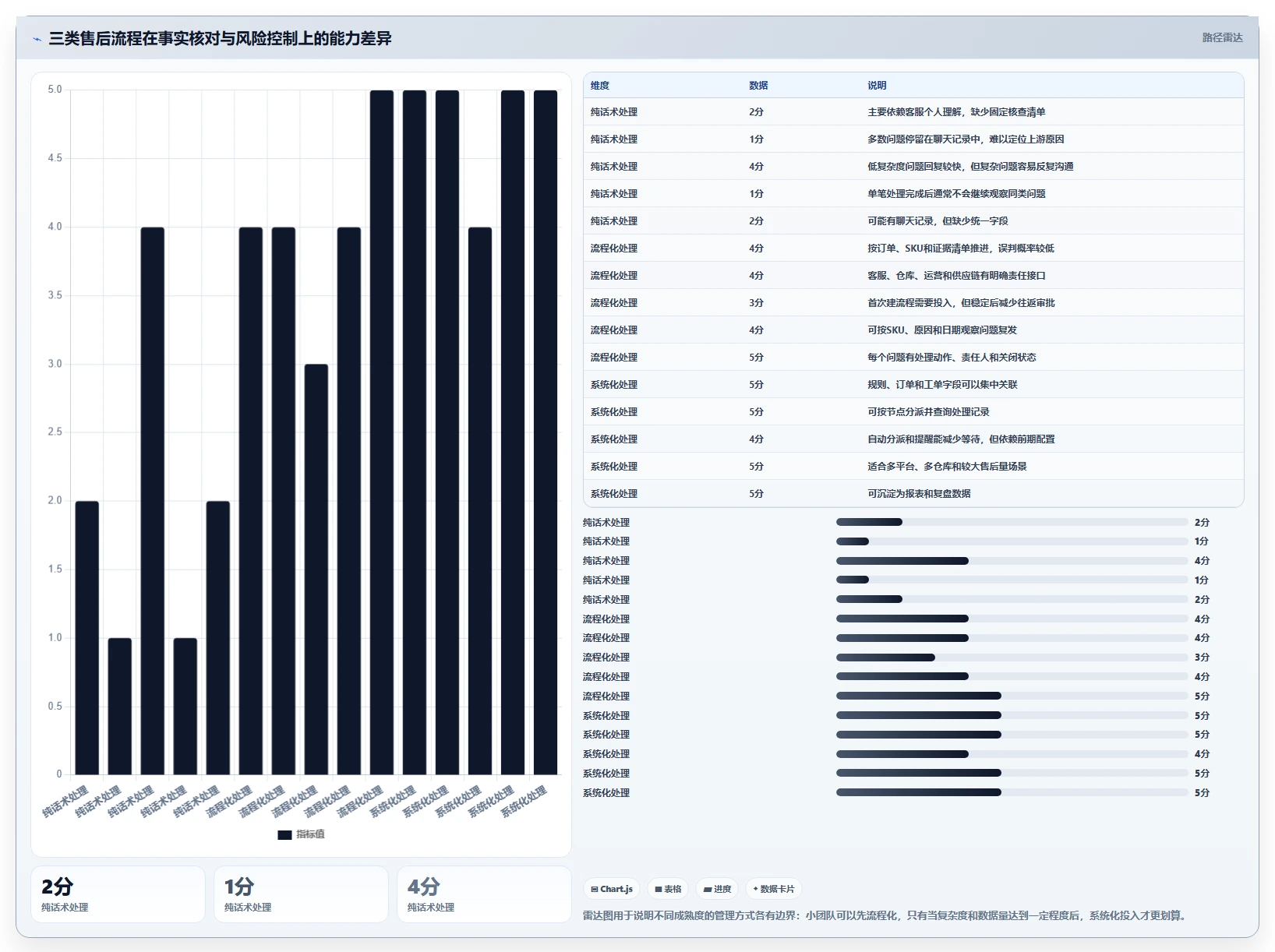The width and height of the screenshot is (1275, 952).
Task: Click the 系统化处理 progress bar showing 4分
Action: 1012,754
